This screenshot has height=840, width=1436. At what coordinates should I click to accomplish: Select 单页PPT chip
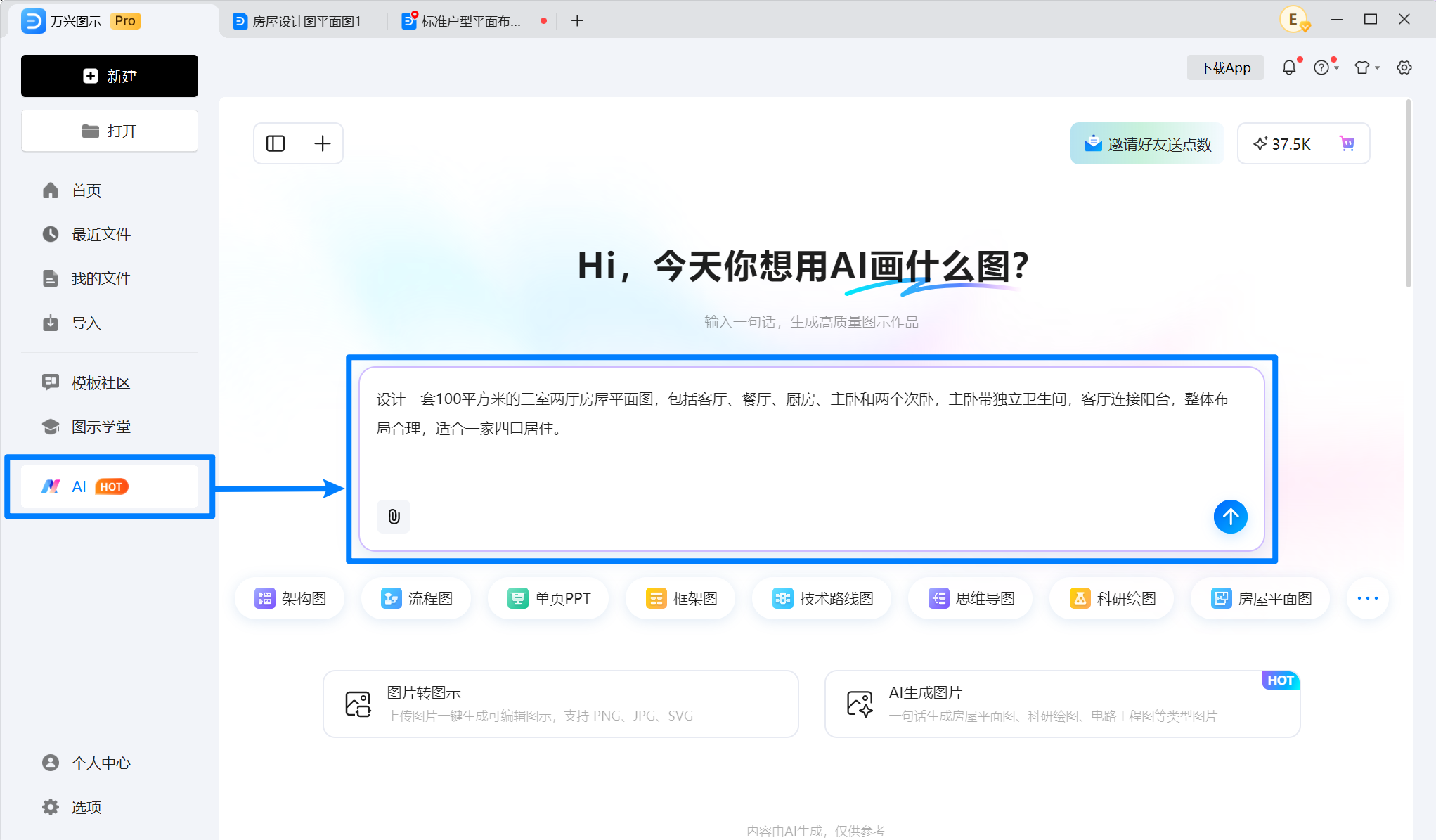548,598
